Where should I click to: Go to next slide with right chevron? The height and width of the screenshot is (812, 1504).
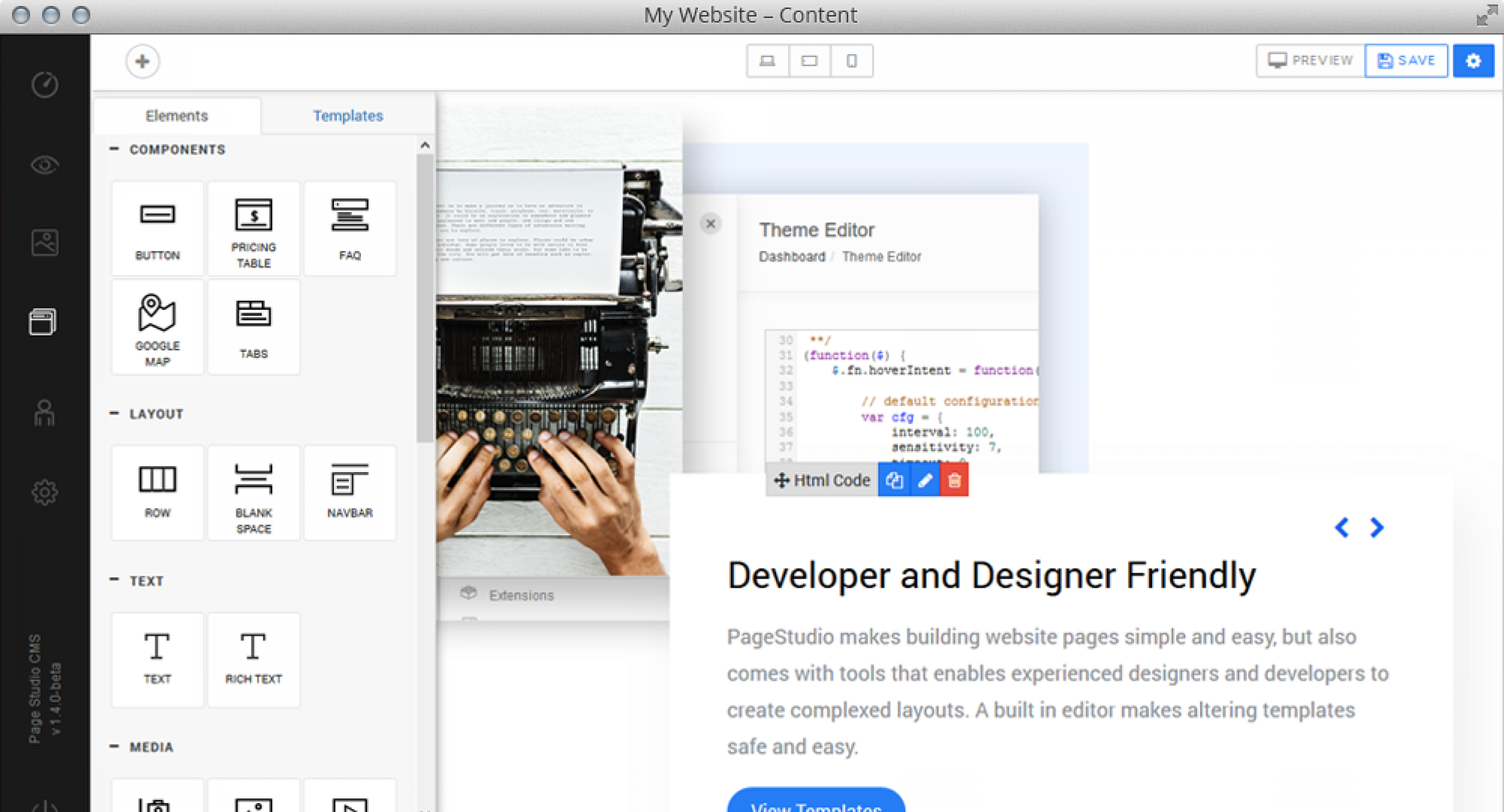pyautogui.click(x=1376, y=527)
